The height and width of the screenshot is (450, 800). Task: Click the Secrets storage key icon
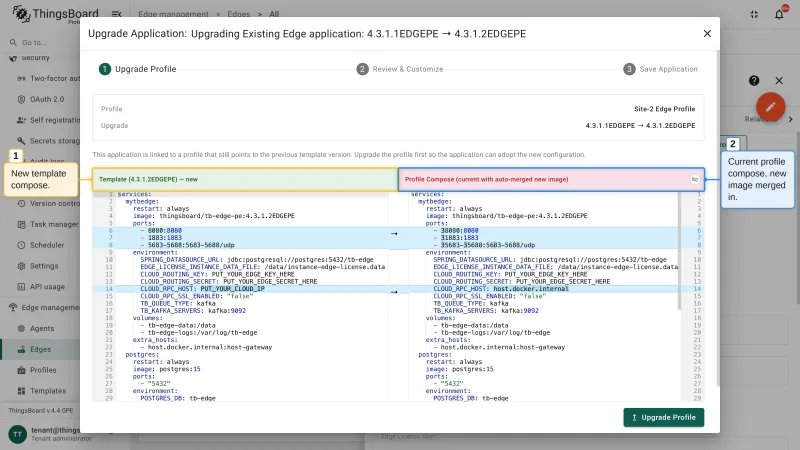[21, 141]
